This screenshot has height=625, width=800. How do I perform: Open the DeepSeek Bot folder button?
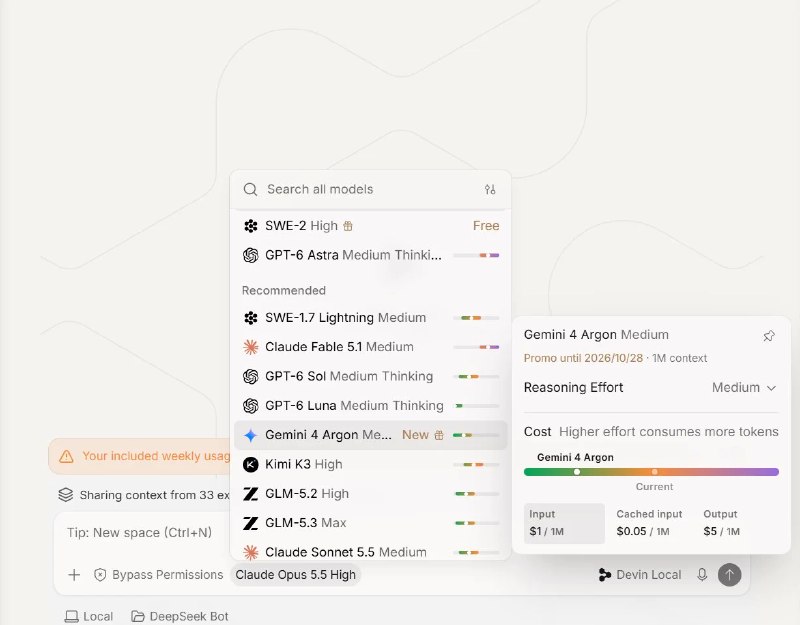tap(180, 616)
